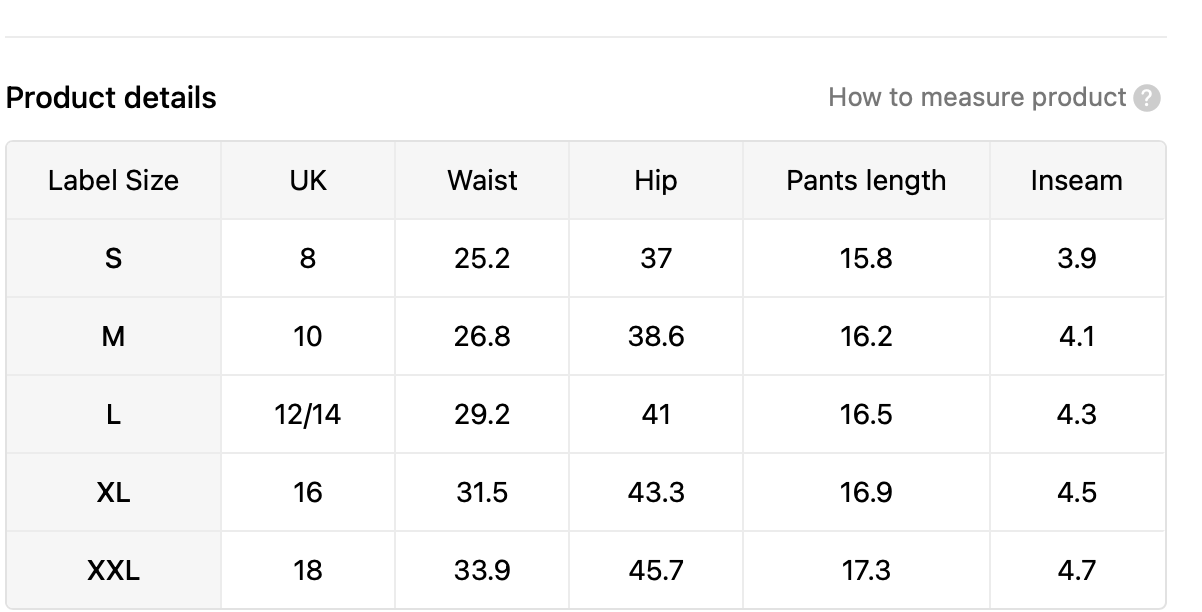Click the 43.3 hip measurement cell

coord(656,492)
